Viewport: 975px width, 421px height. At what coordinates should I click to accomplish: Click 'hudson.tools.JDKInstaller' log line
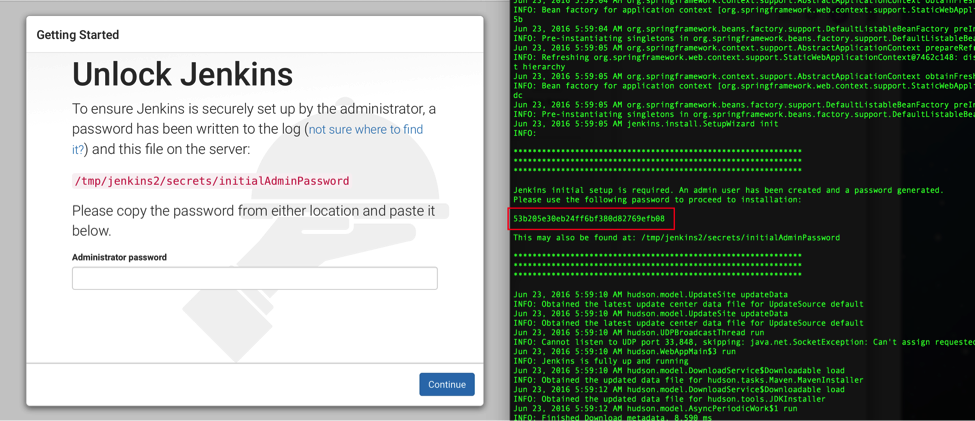(x=670, y=399)
